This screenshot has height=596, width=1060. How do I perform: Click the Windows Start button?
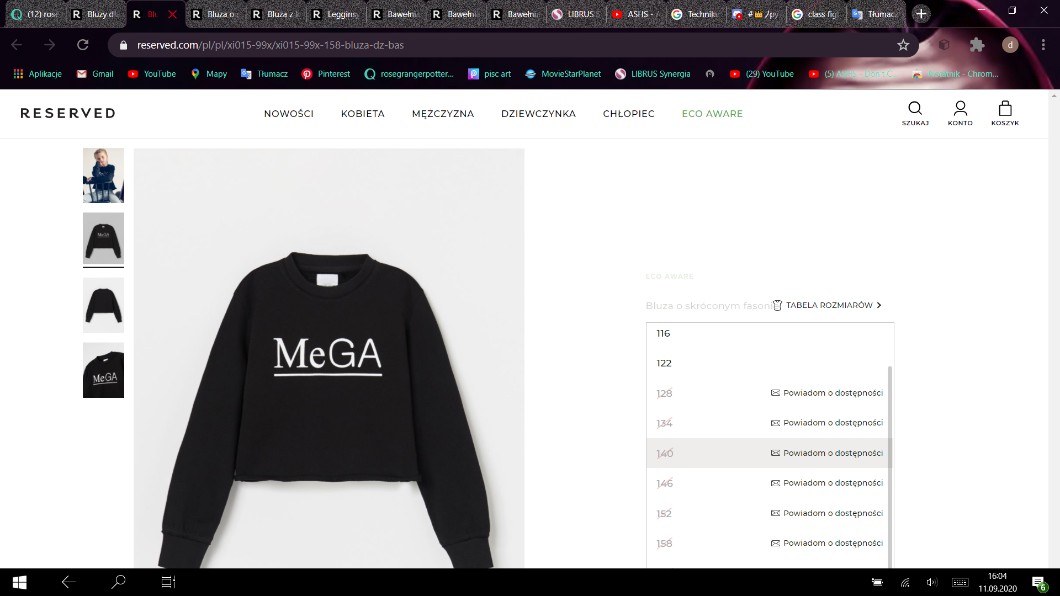point(19,582)
